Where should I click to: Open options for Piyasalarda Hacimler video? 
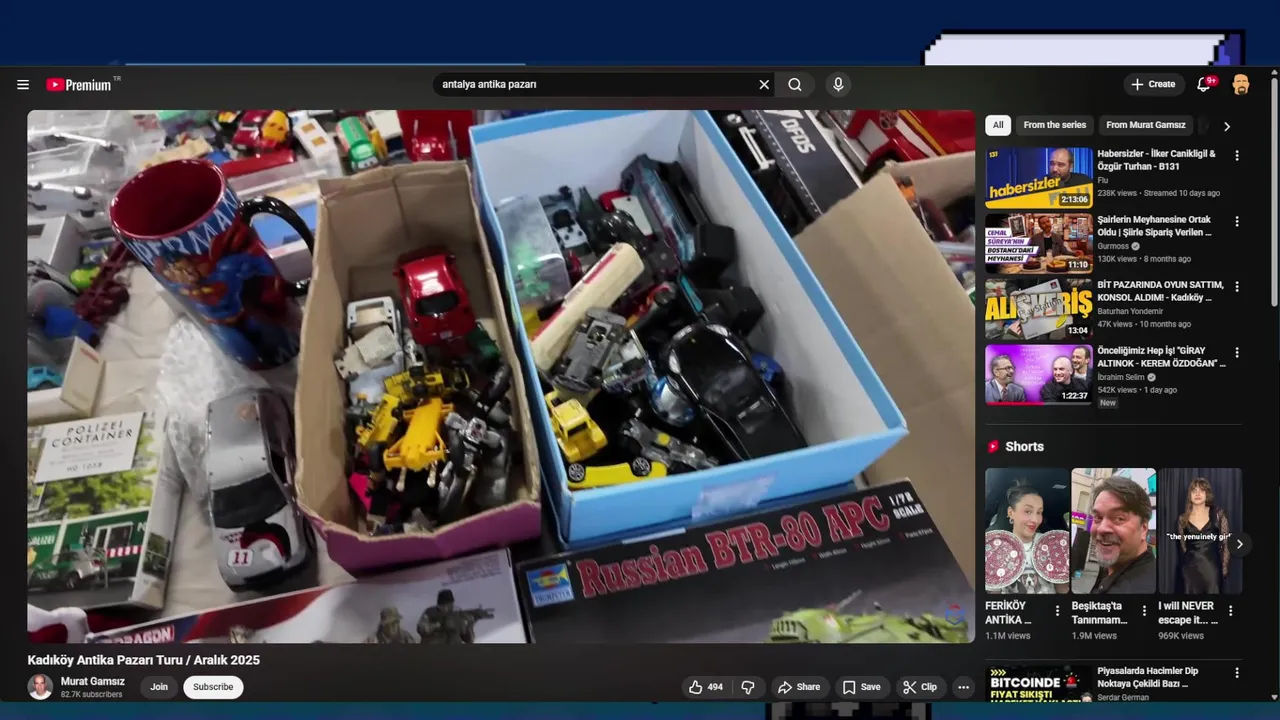click(x=1237, y=673)
